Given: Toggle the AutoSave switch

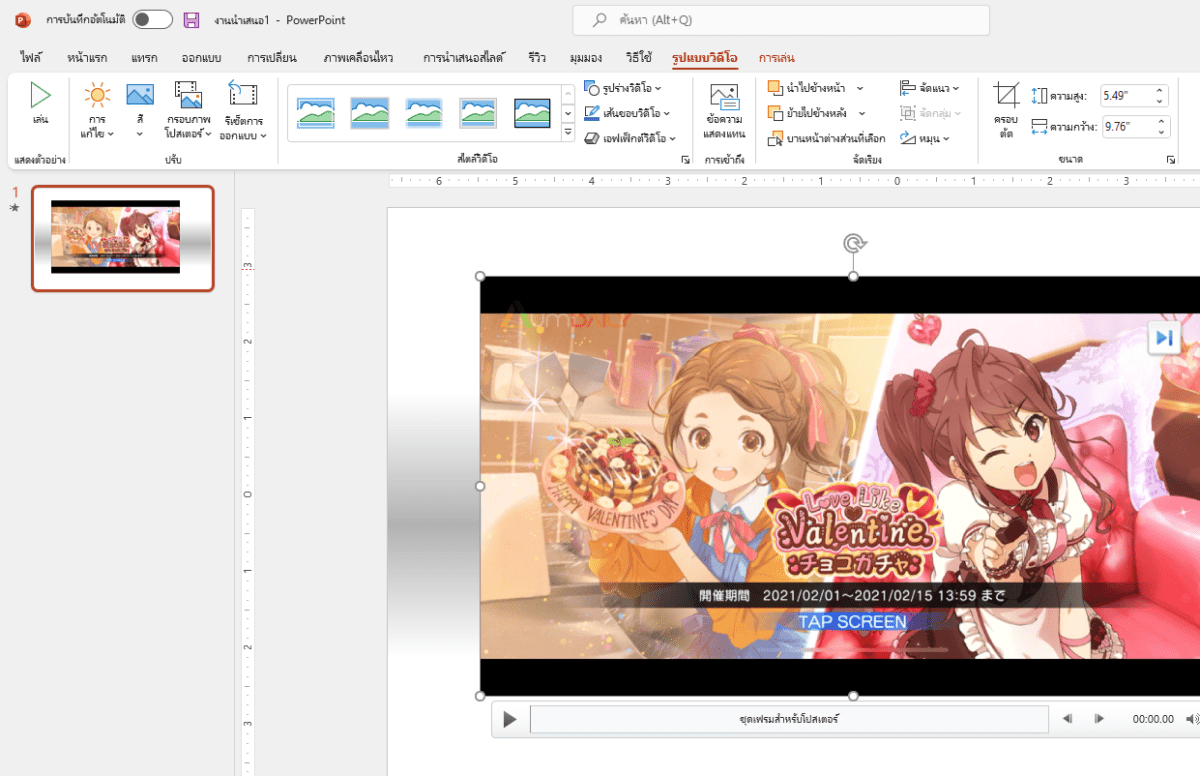Looking at the screenshot, I should [152, 20].
